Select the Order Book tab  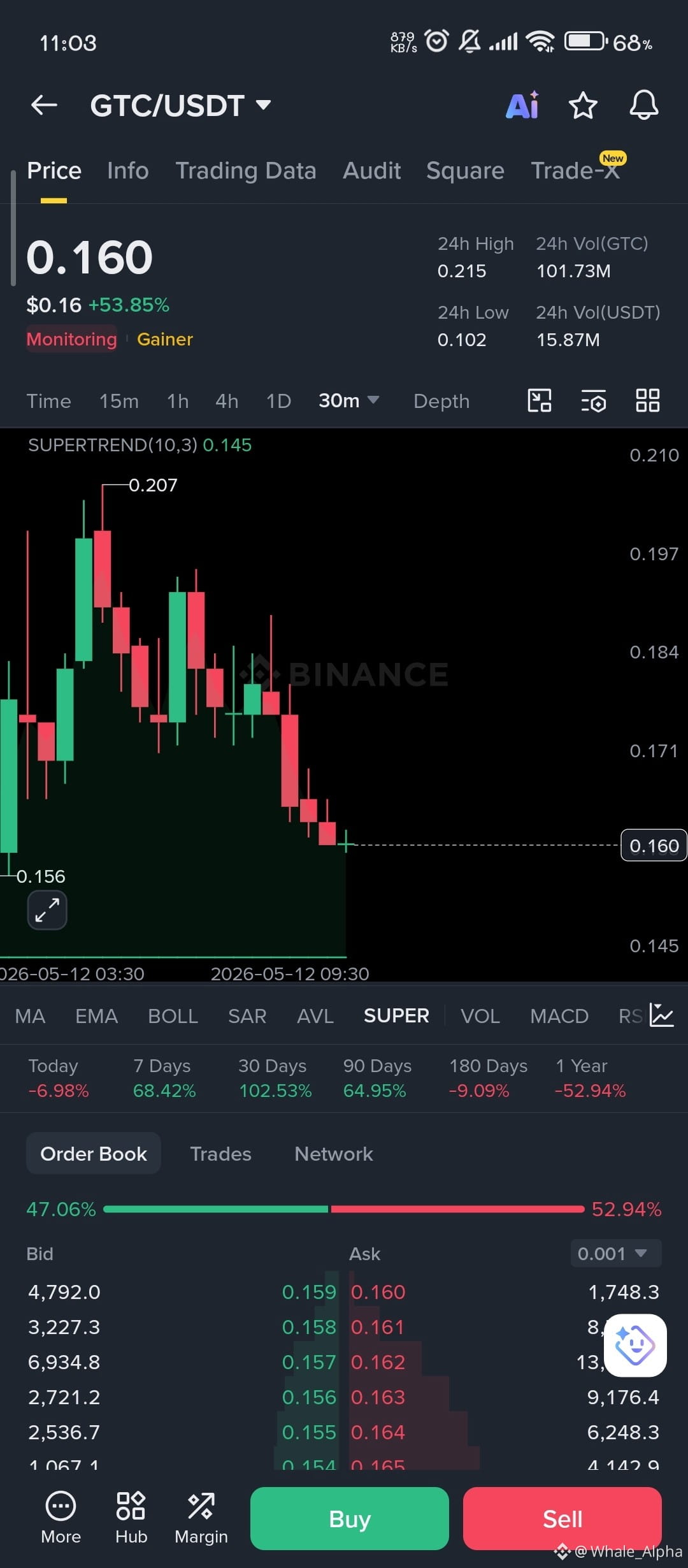(94, 1153)
